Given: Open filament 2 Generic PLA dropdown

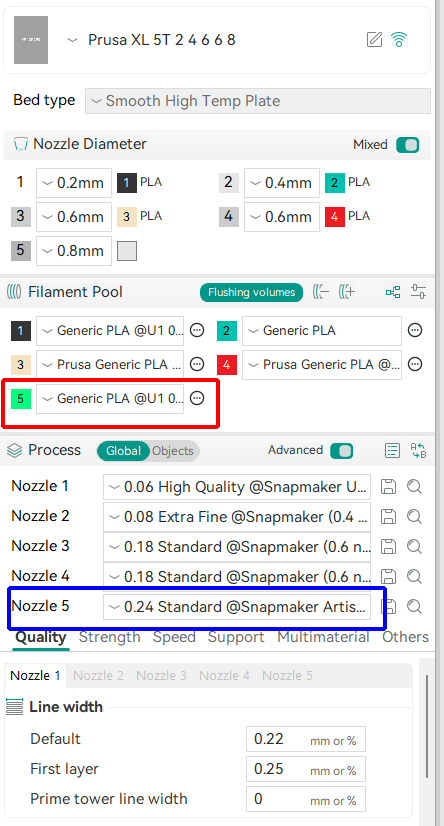Looking at the screenshot, I should (322, 331).
